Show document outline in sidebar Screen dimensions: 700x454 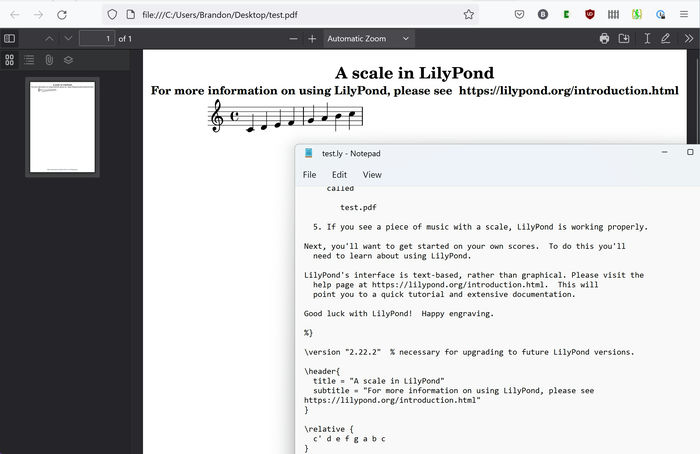[29, 60]
